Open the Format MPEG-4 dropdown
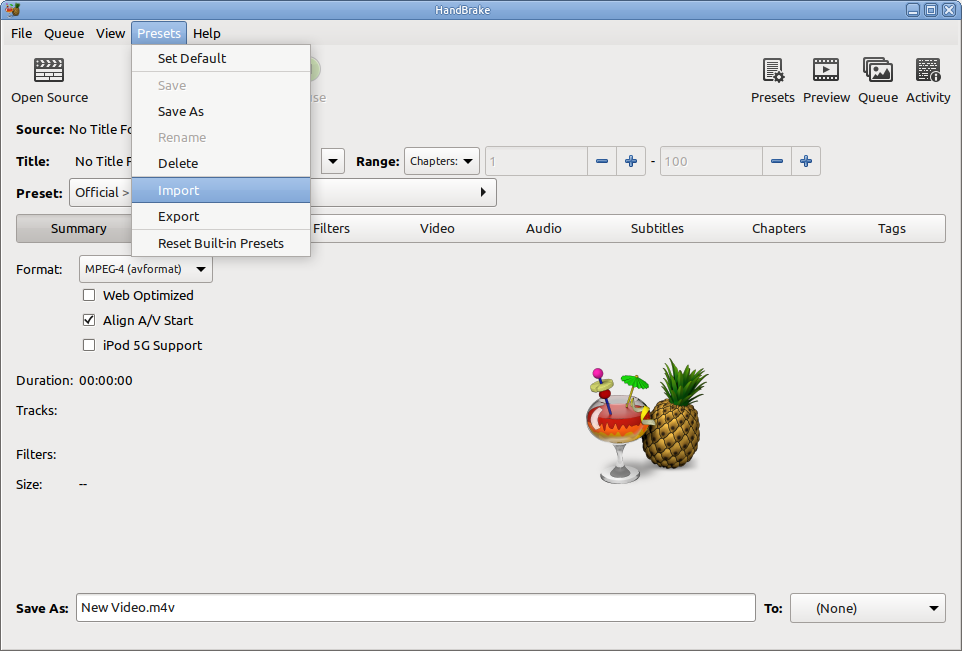 pyautogui.click(x=146, y=269)
